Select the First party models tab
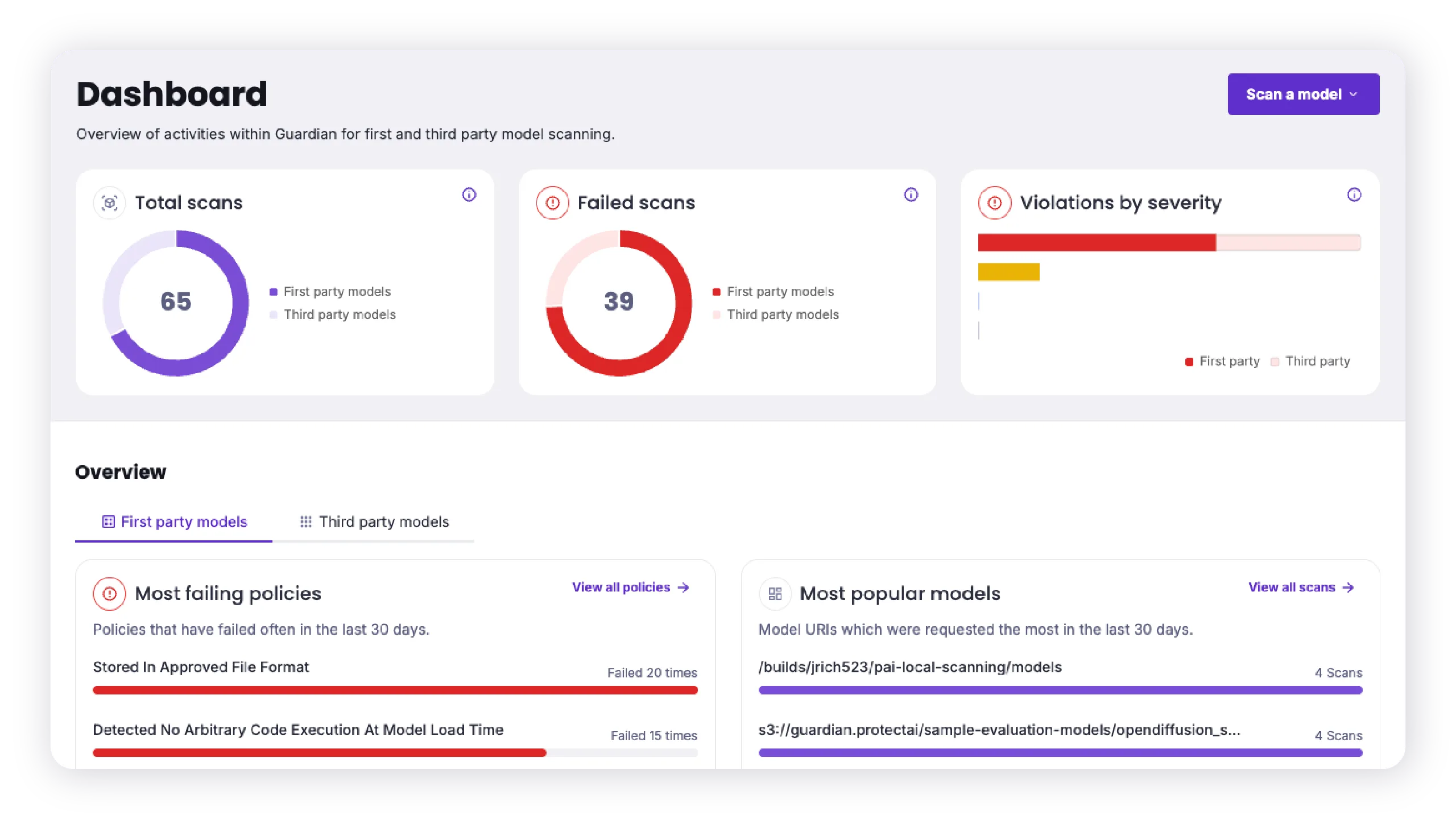Image resolution: width=1456 pixels, height=819 pixels. pyautogui.click(x=183, y=522)
